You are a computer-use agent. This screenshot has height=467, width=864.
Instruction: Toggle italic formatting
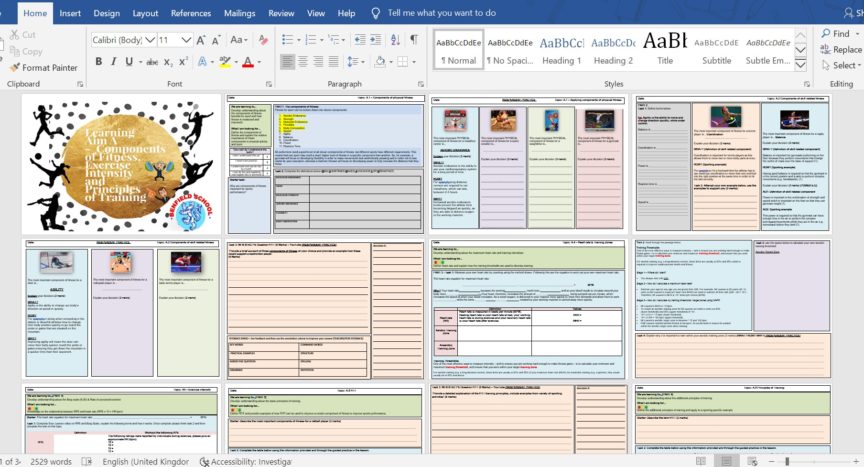click(x=115, y=62)
